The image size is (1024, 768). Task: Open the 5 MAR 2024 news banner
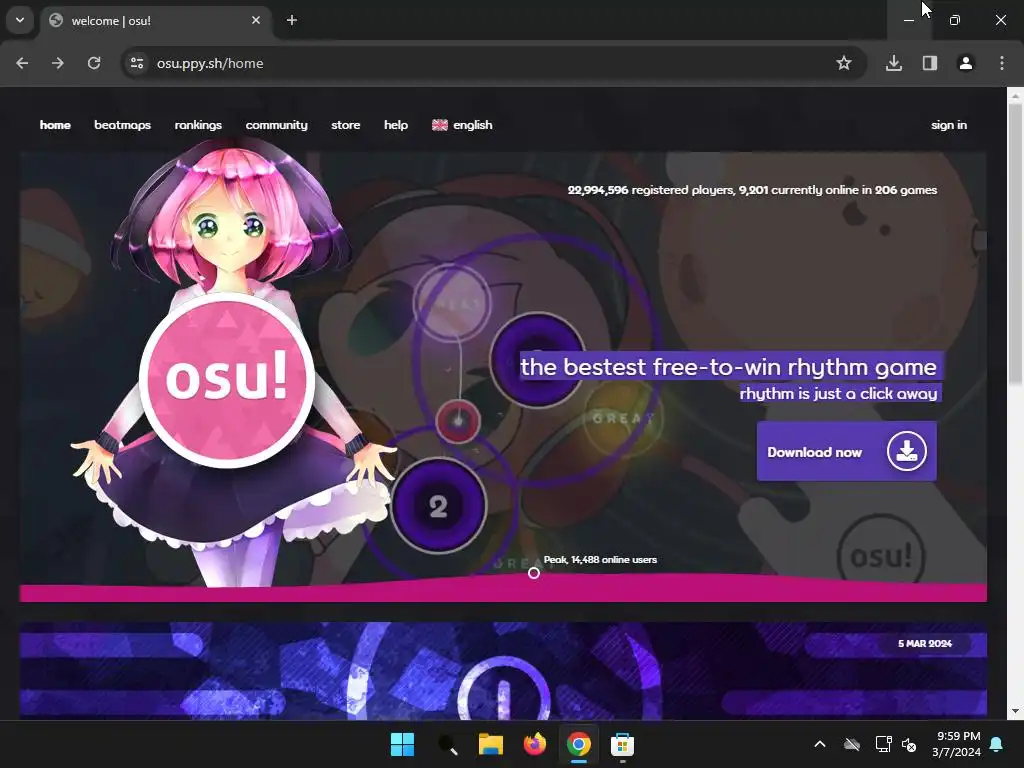[503, 671]
